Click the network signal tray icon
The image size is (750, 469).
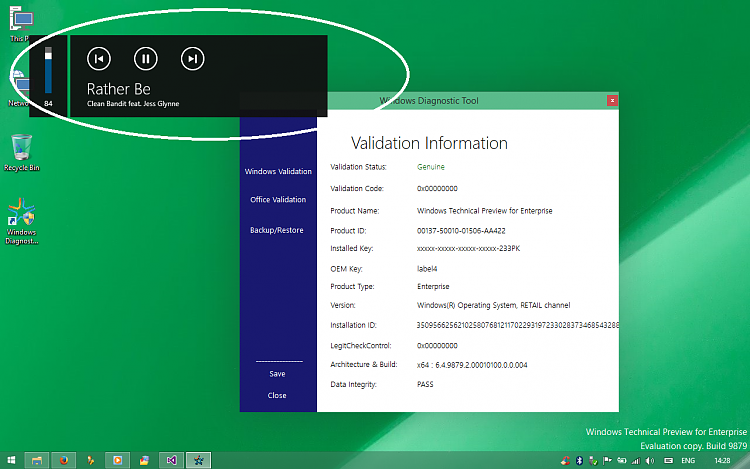tap(636, 461)
